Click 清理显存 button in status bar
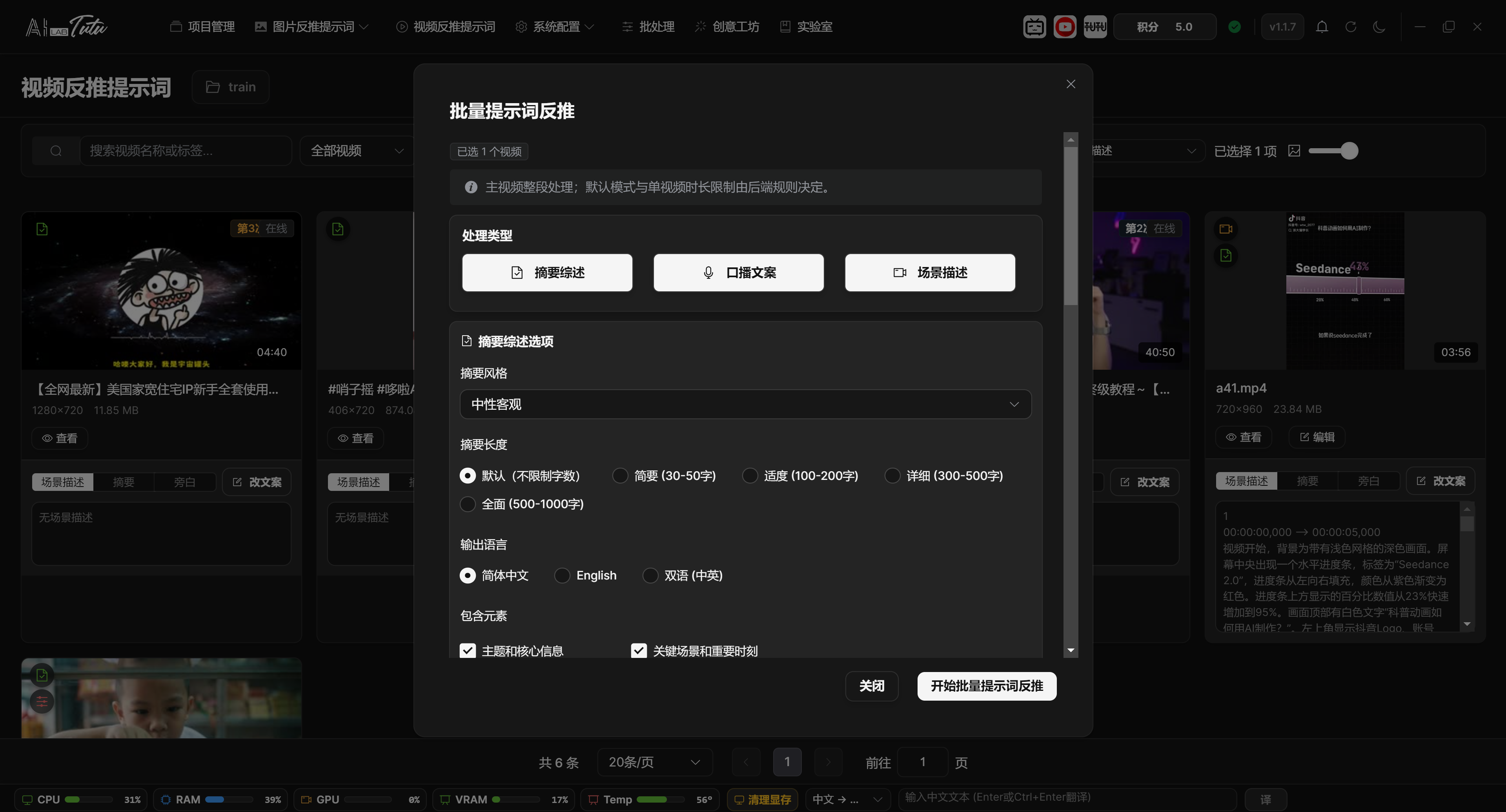 [762, 799]
